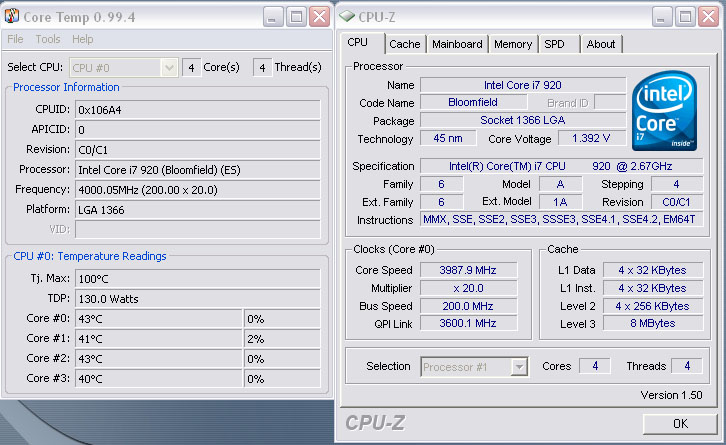Click the Package Socket 1366 LGA value
The image size is (726, 445).
pos(523,120)
